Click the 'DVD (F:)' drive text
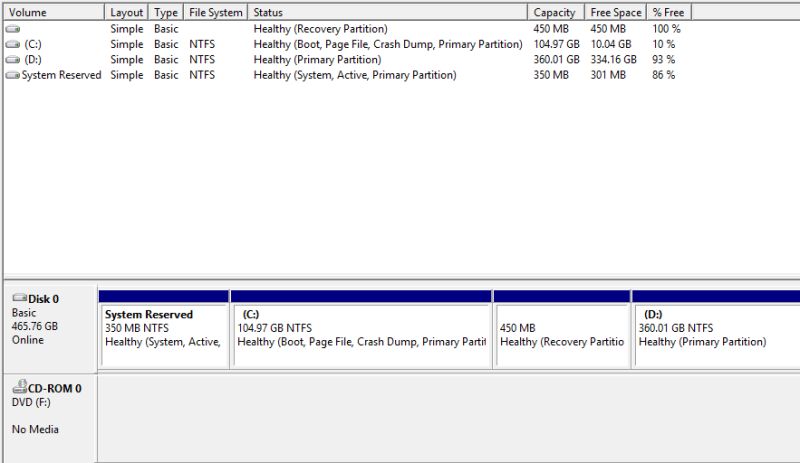Screen dimensions: 800x463 (x=31, y=402)
